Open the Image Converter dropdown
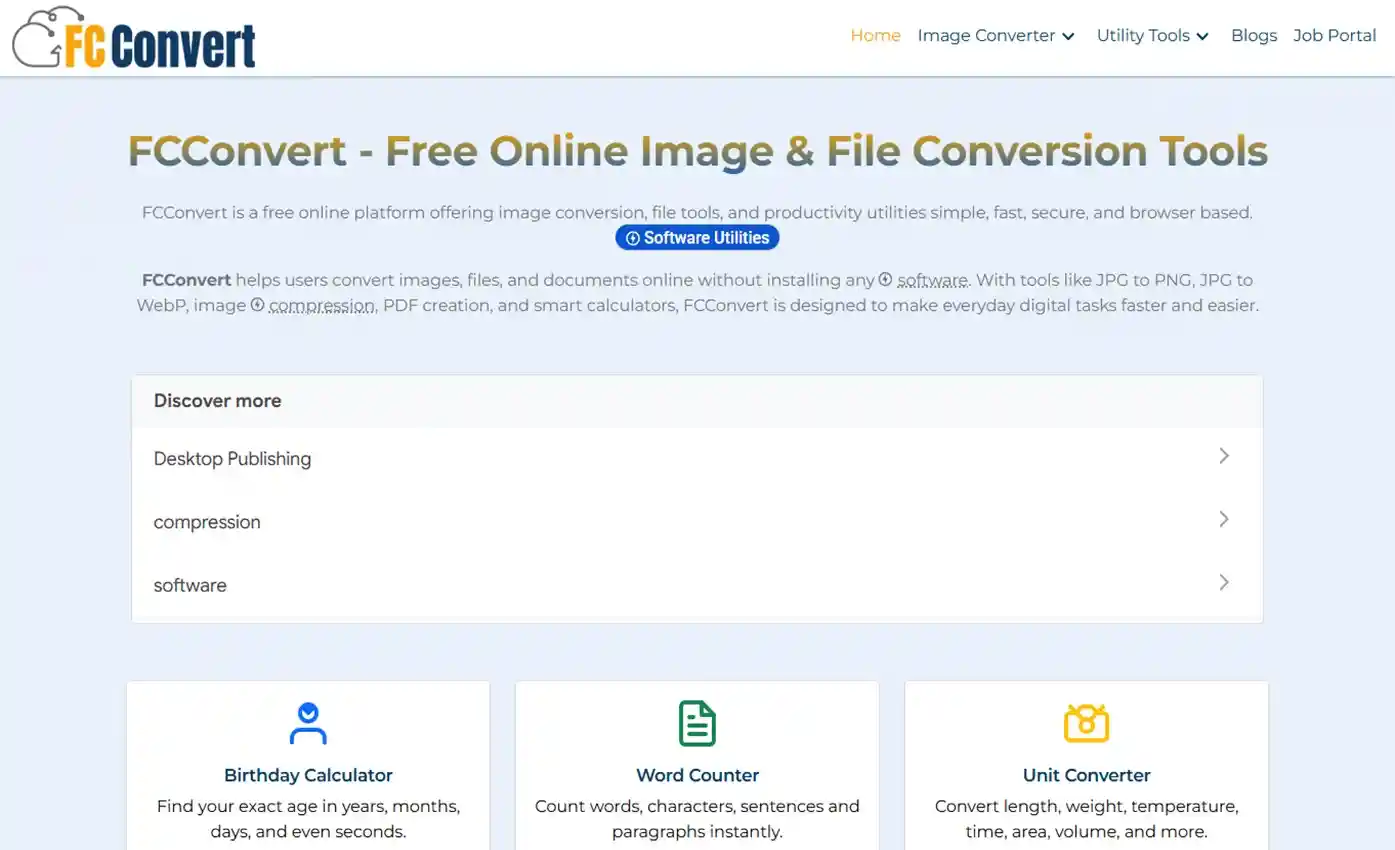This screenshot has height=850, width=1395. click(995, 35)
